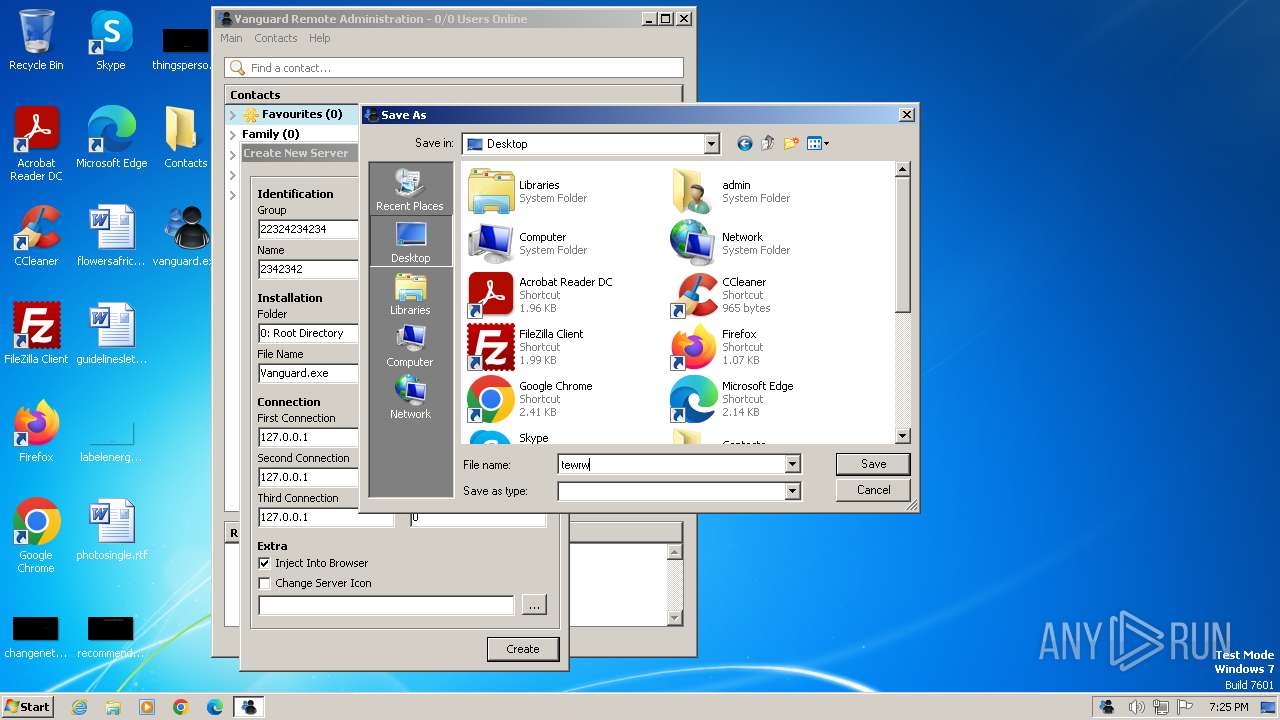
Task: Select Acrobat Reader DC shortcut in file list
Action: click(x=541, y=295)
